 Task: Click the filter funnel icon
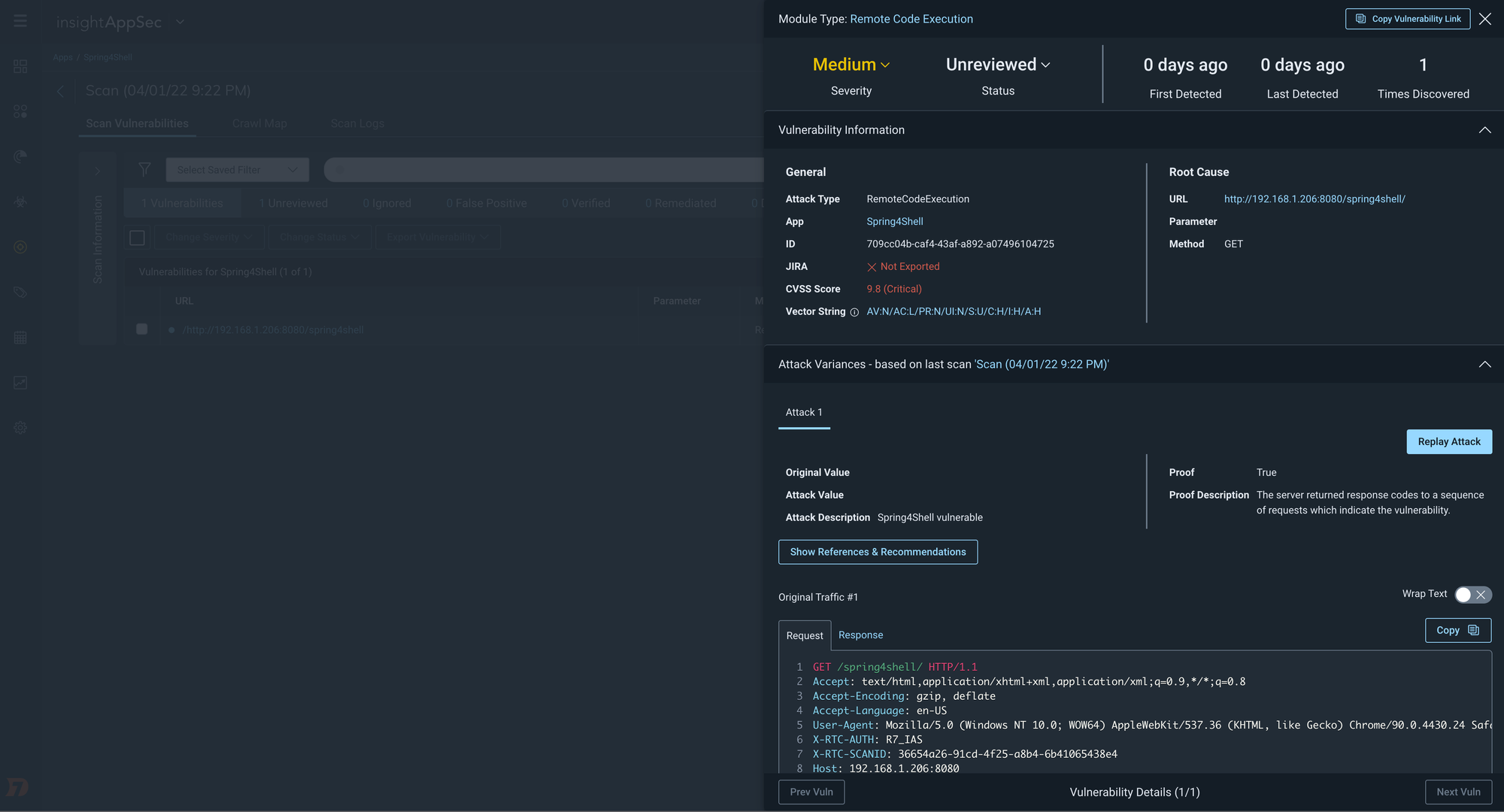[144, 170]
